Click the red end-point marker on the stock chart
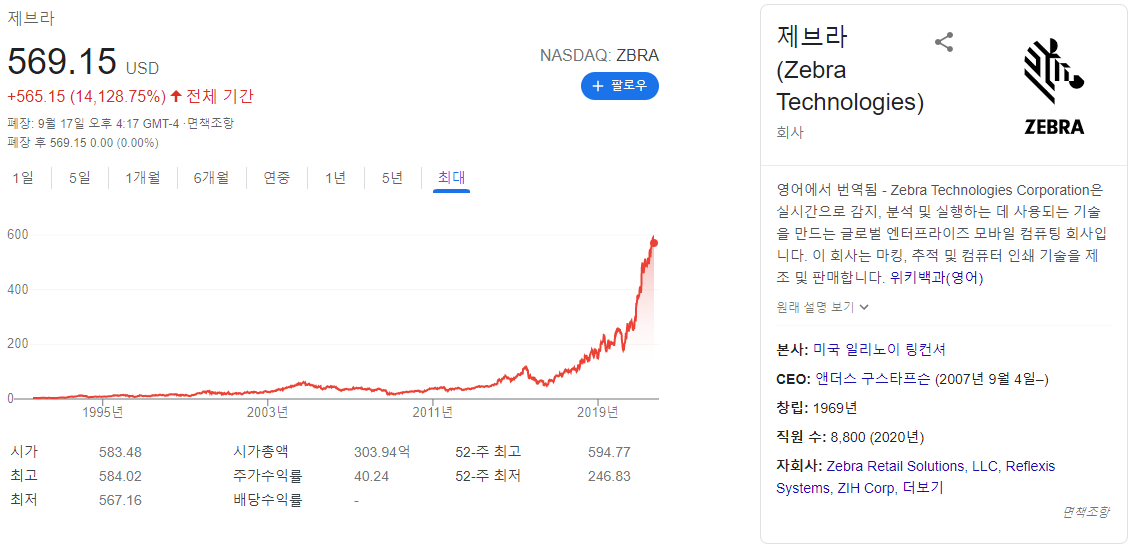This screenshot has width=1133, height=548. [655, 243]
